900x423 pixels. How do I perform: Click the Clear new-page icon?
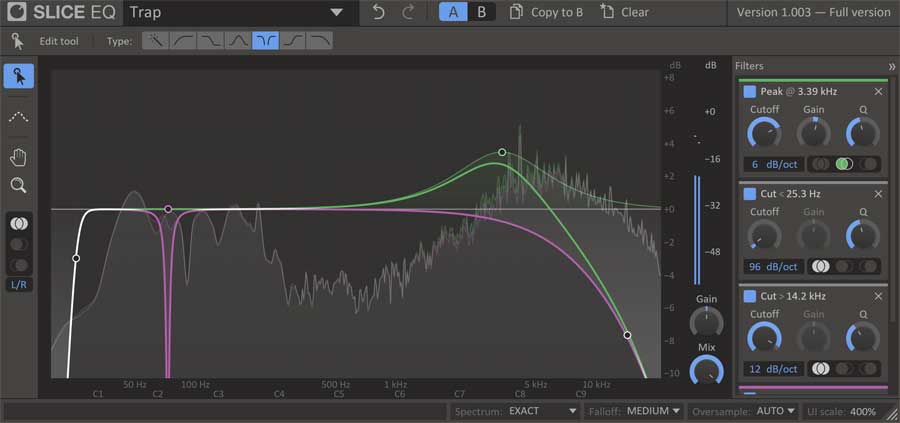[x=607, y=12]
